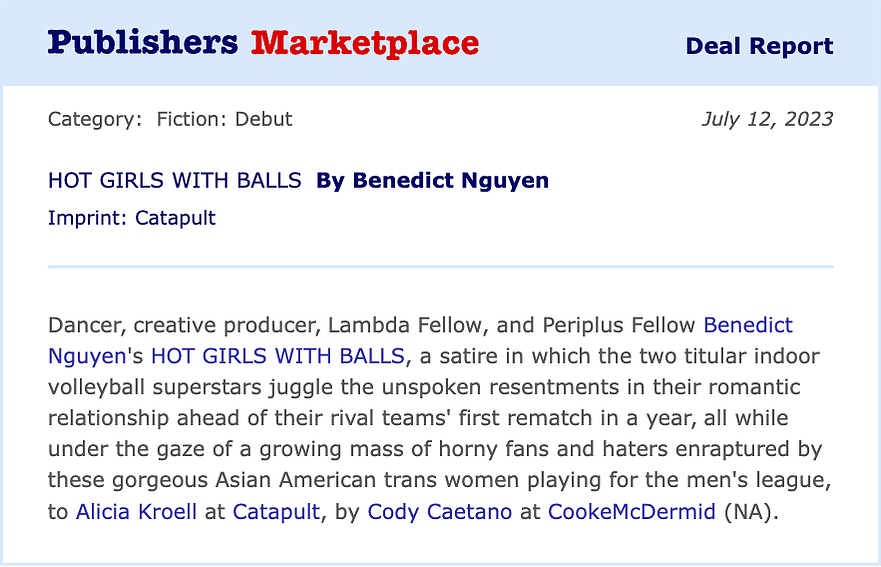Open the HOT GIRLS WITH BALLS title heading
This screenshot has width=881, height=567.
(x=175, y=180)
